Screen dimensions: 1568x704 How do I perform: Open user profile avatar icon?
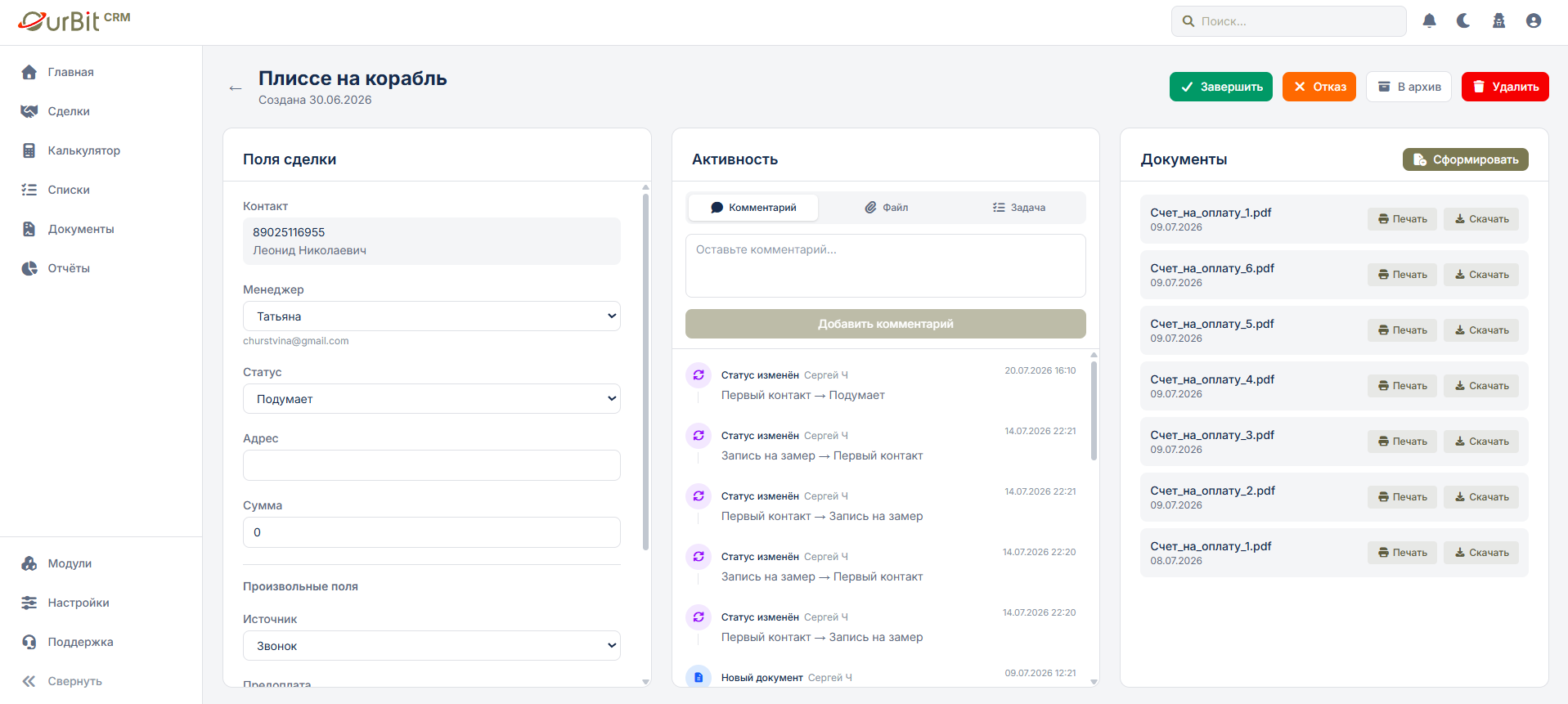1534,21
